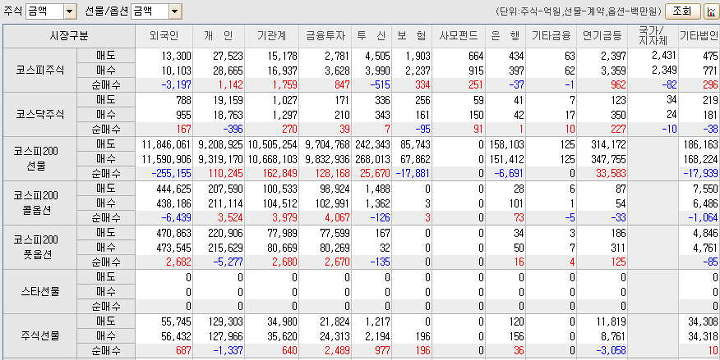720x360 pixels.
Task: Click the chart icon next to 조회
Action: pyautogui.click(x=711, y=11)
